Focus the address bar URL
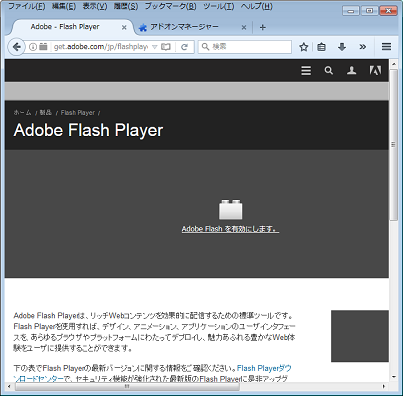This screenshot has height=396, width=403. [101, 47]
